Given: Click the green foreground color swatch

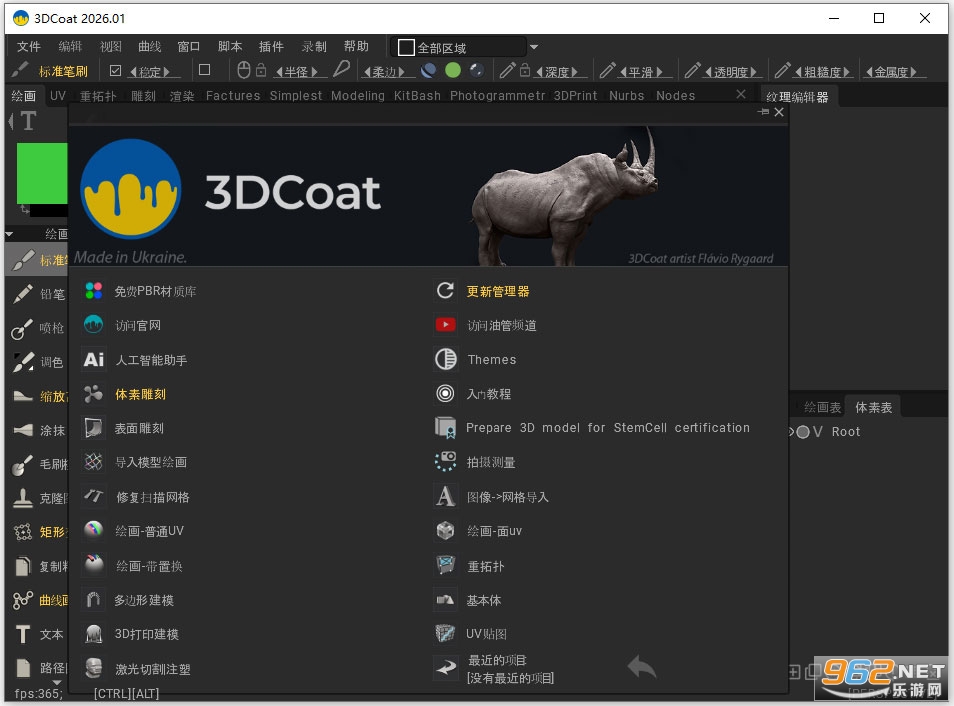Looking at the screenshot, I should coord(41,173).
